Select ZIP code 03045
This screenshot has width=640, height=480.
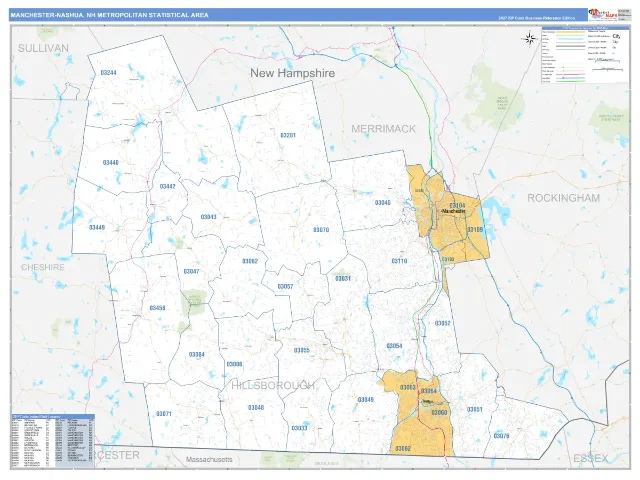coord(383,203)
